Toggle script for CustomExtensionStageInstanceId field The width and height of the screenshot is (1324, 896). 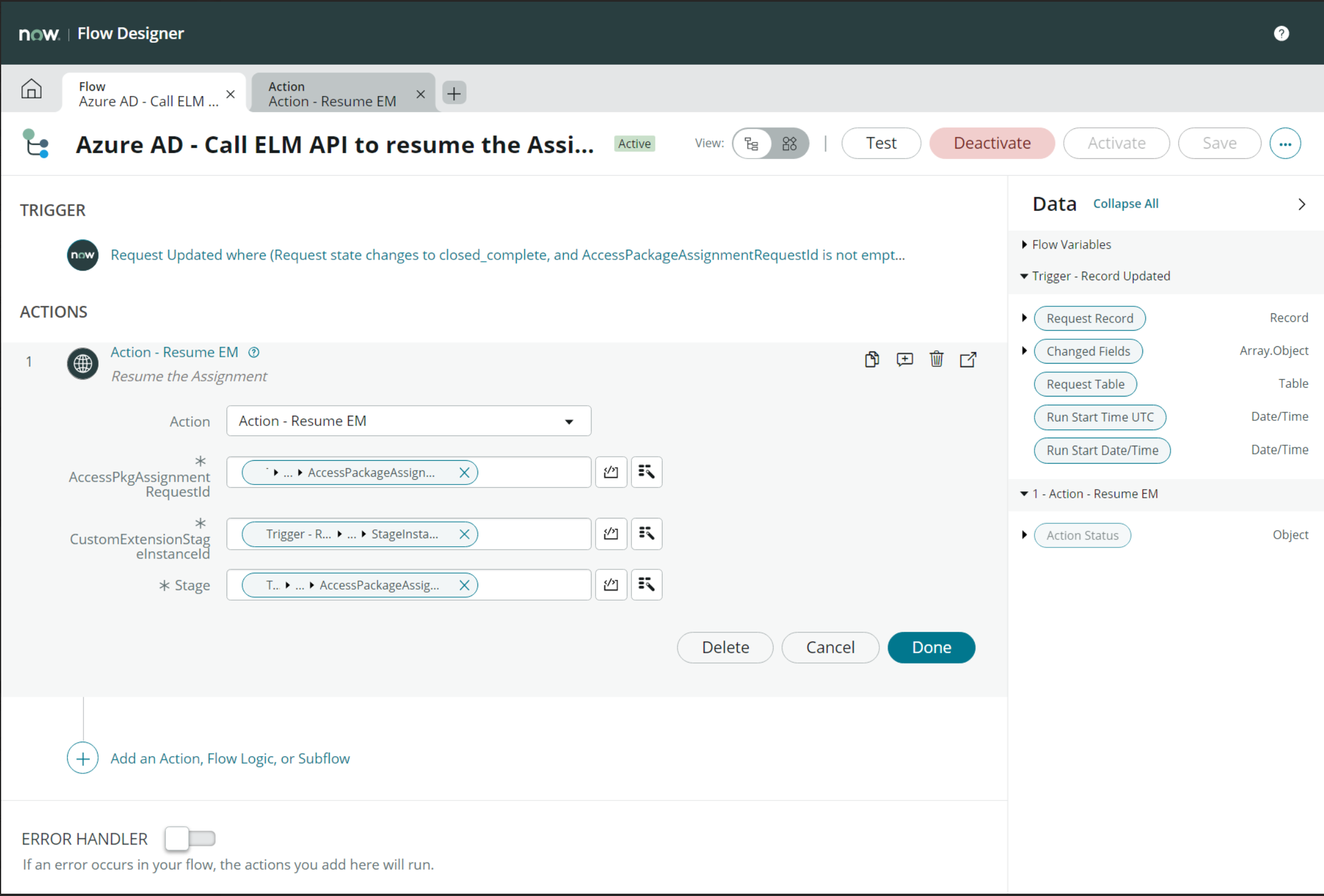(611, 534)
